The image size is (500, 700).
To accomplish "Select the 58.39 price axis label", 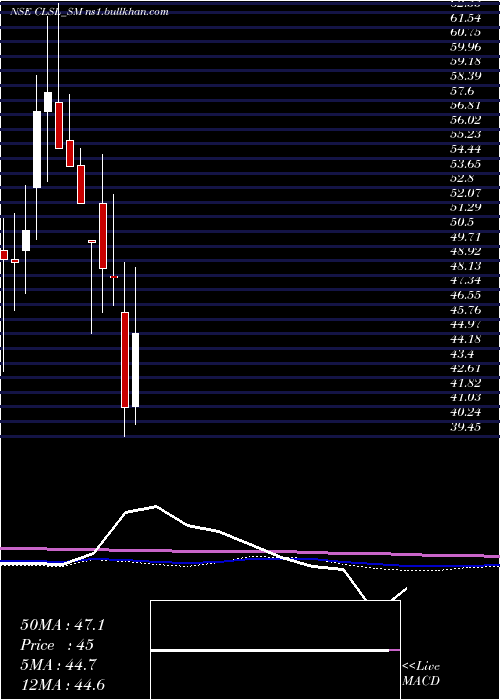I will coord(466,76).
